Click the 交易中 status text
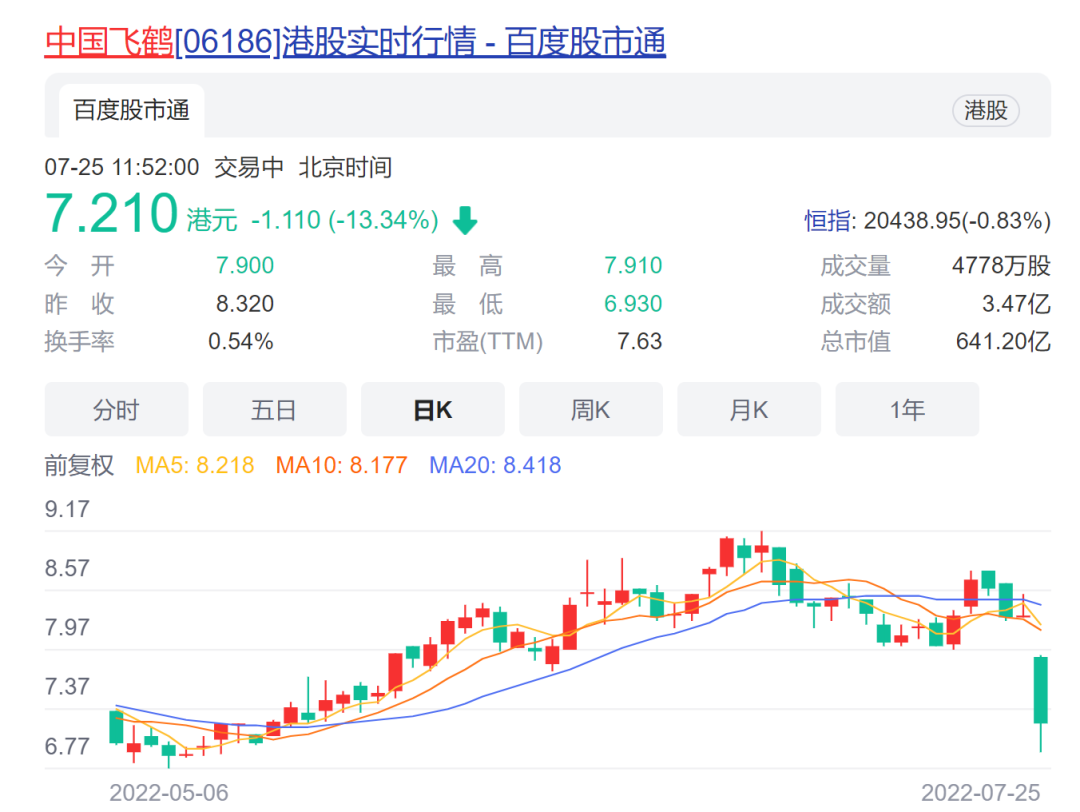The width and height of the screenshot is (1080, 812). pos(249,167)
